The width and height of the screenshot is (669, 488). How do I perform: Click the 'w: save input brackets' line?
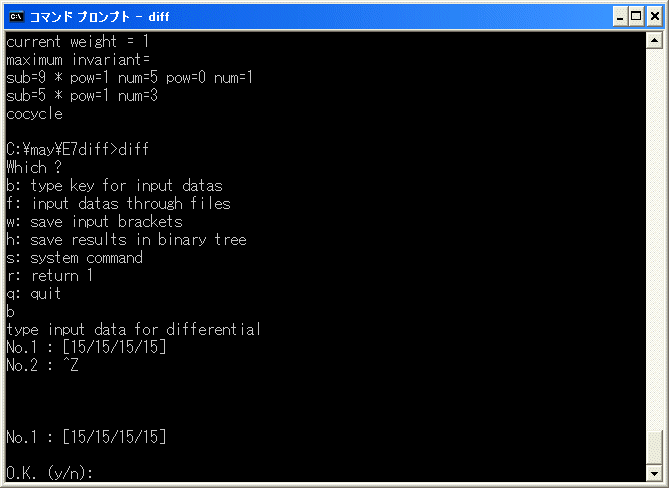tap(94, 221)
